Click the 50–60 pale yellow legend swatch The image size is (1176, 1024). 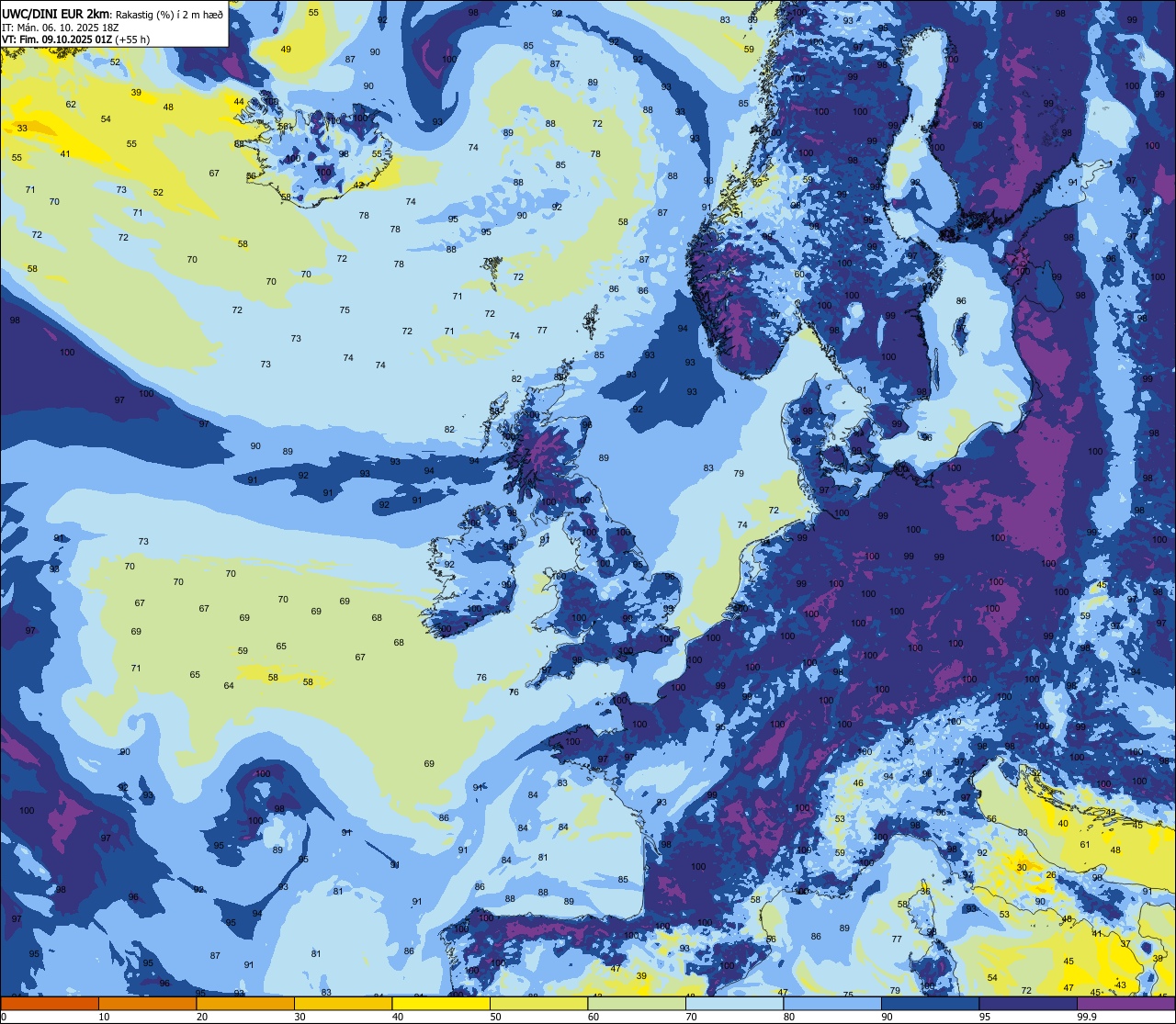click(x=538, y=1003)
